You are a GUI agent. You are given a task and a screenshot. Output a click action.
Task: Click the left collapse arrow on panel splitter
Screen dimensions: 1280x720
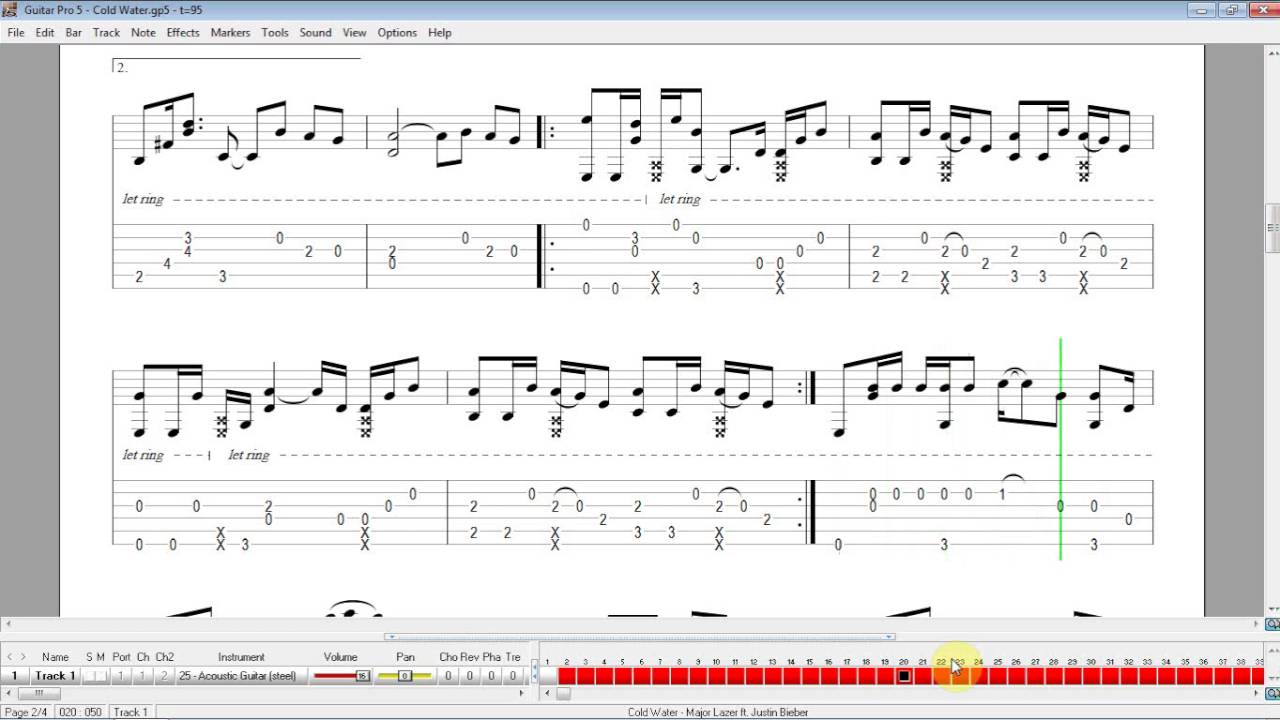pyautogui.click(x=391, y=636)
